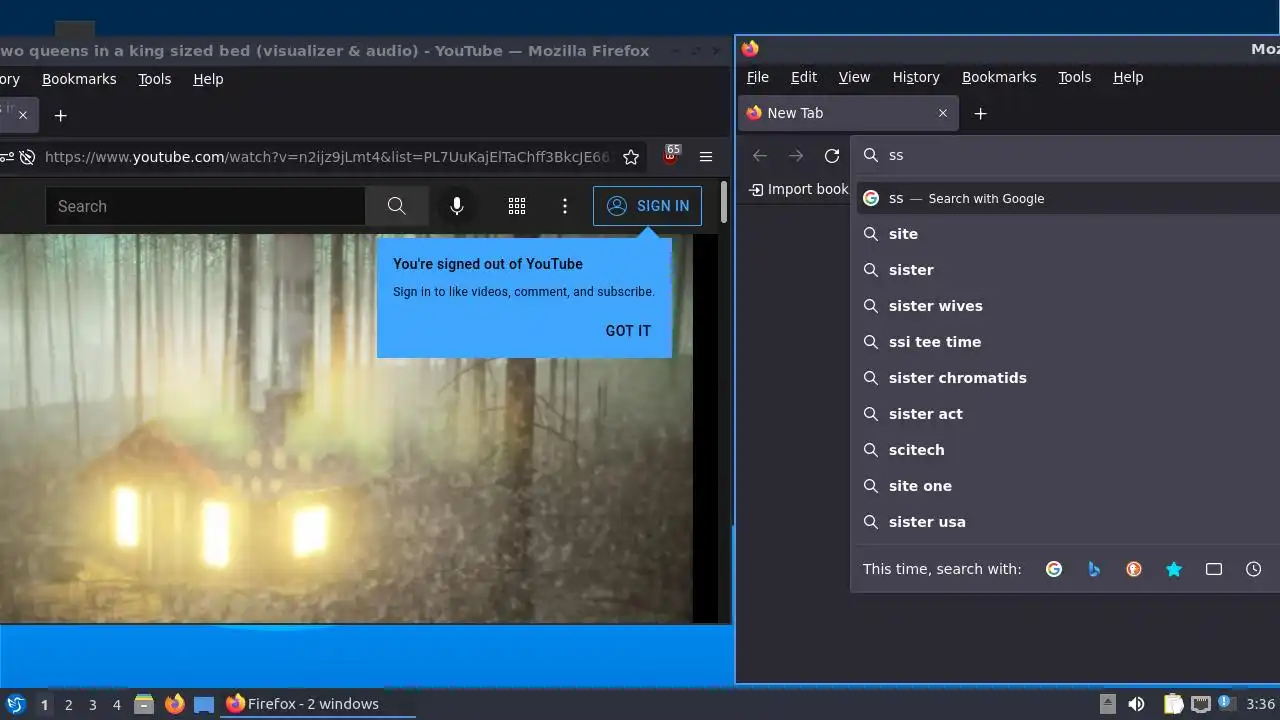1280x720 pixels.
Task: Open Help menu in YouTube Firefox window
Action: coord(208,79)
